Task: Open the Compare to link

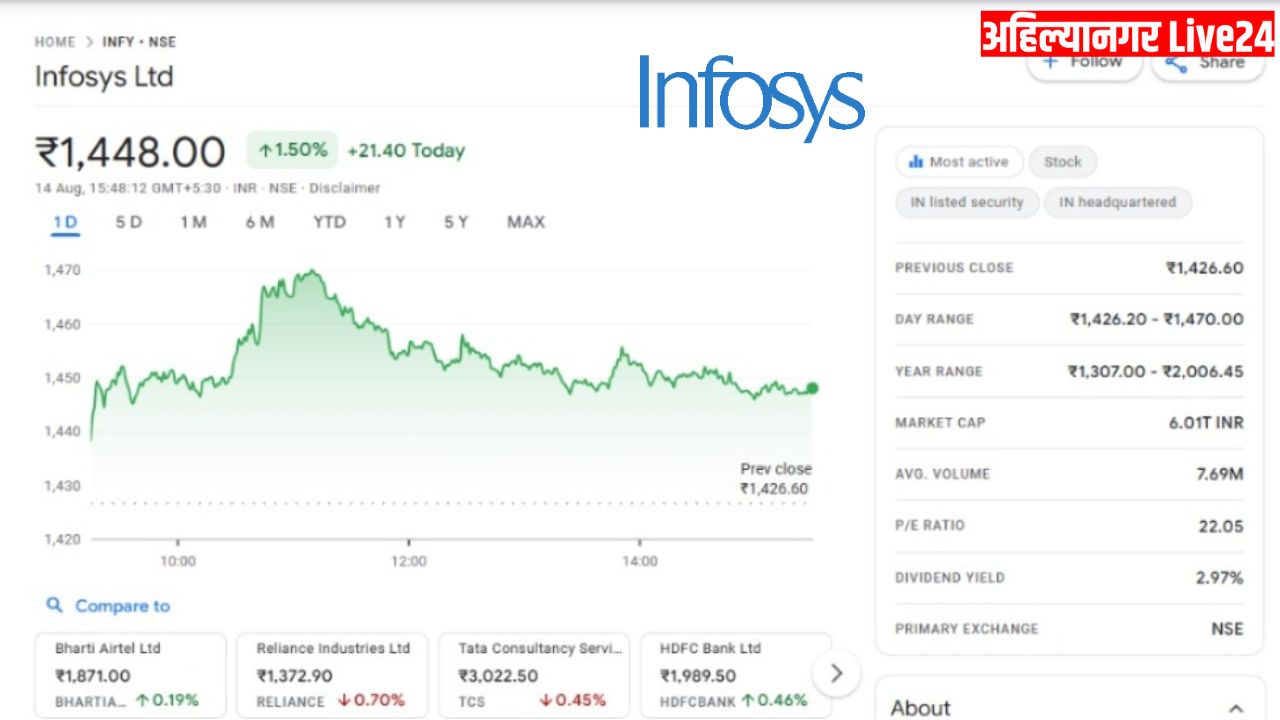Action: click(x=122, y=606)
